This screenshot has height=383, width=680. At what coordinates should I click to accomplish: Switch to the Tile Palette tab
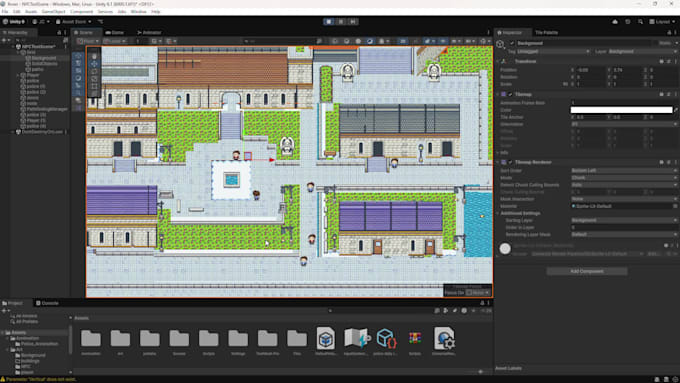coord(546,33)
